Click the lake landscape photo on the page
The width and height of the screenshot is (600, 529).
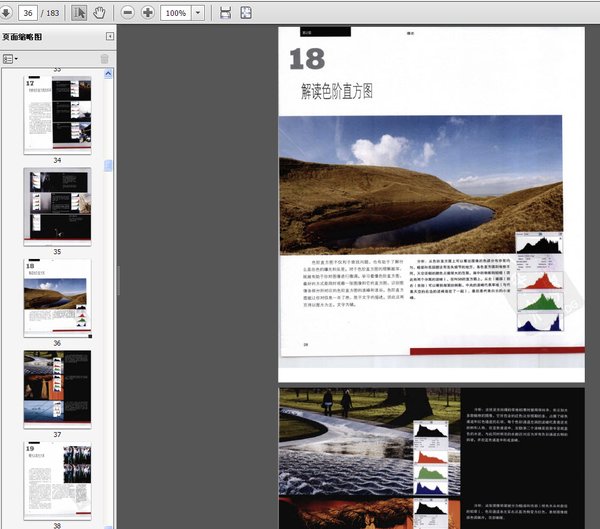coord(421,185)
